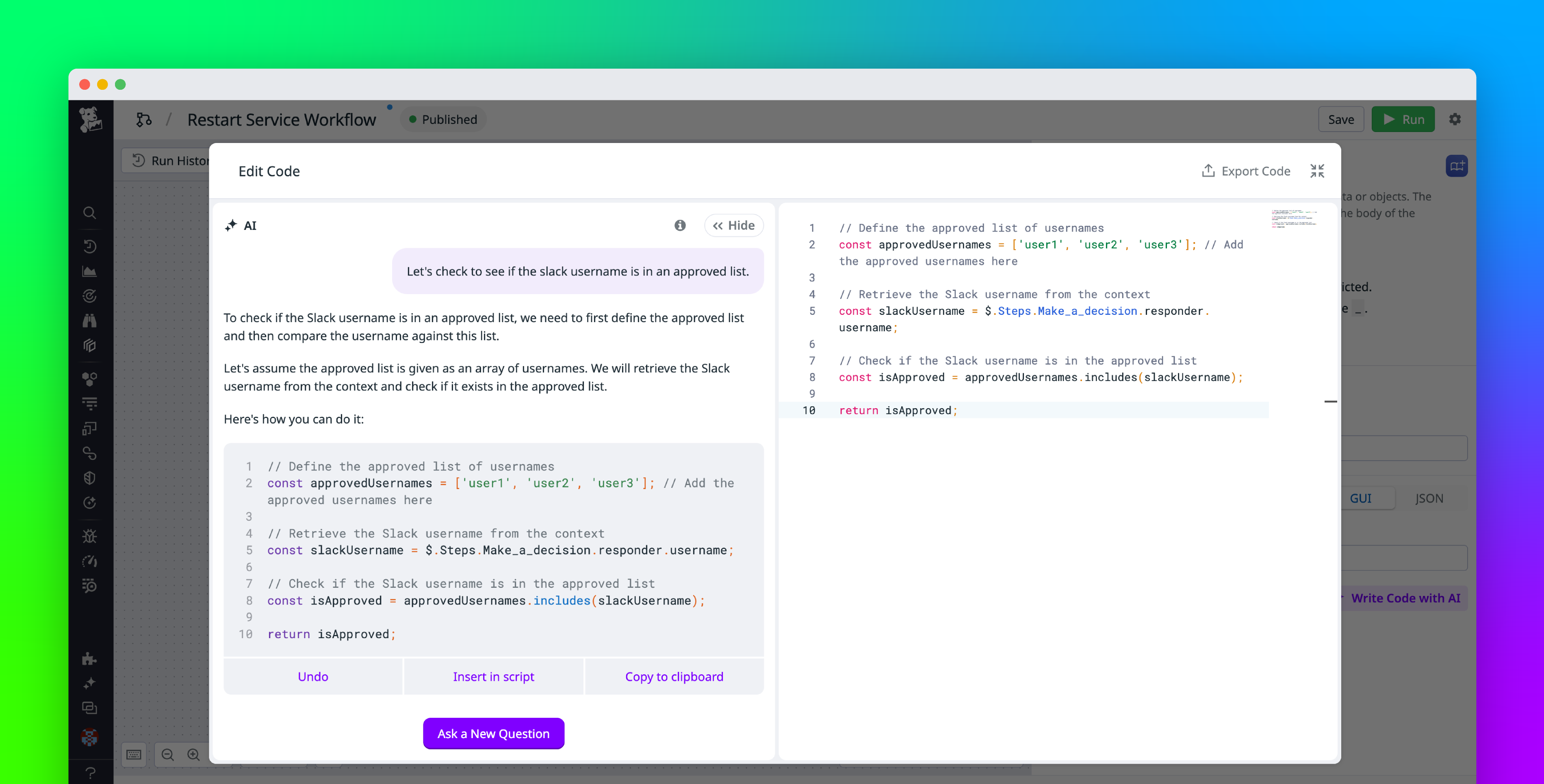This screenshot has width=1544, height=784.
Task: Switch to the JSON tab
Action: pyautogui.click(x=1429, y=498)
